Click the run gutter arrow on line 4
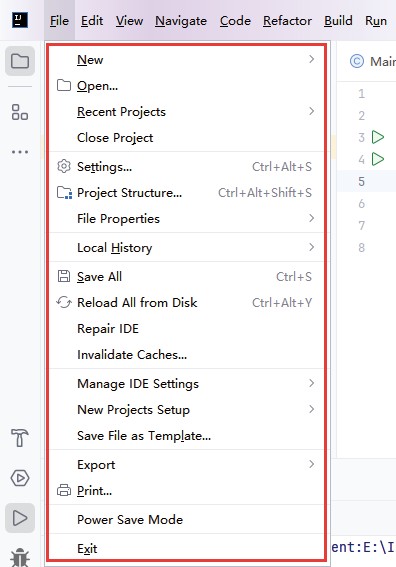The width and height of the screenshot is (396, 567). pos(378,159)
